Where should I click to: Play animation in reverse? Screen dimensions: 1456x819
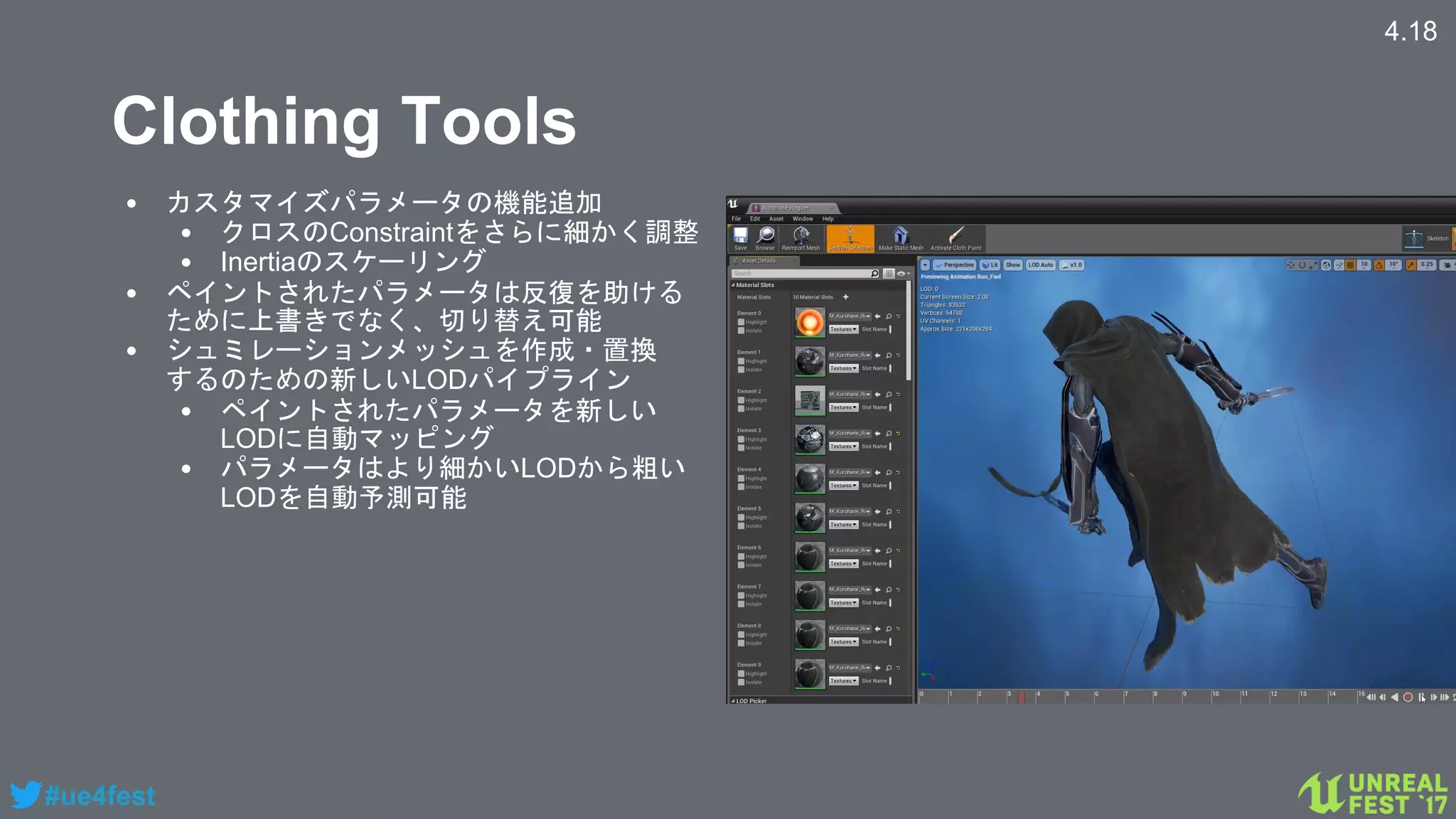1395,697
